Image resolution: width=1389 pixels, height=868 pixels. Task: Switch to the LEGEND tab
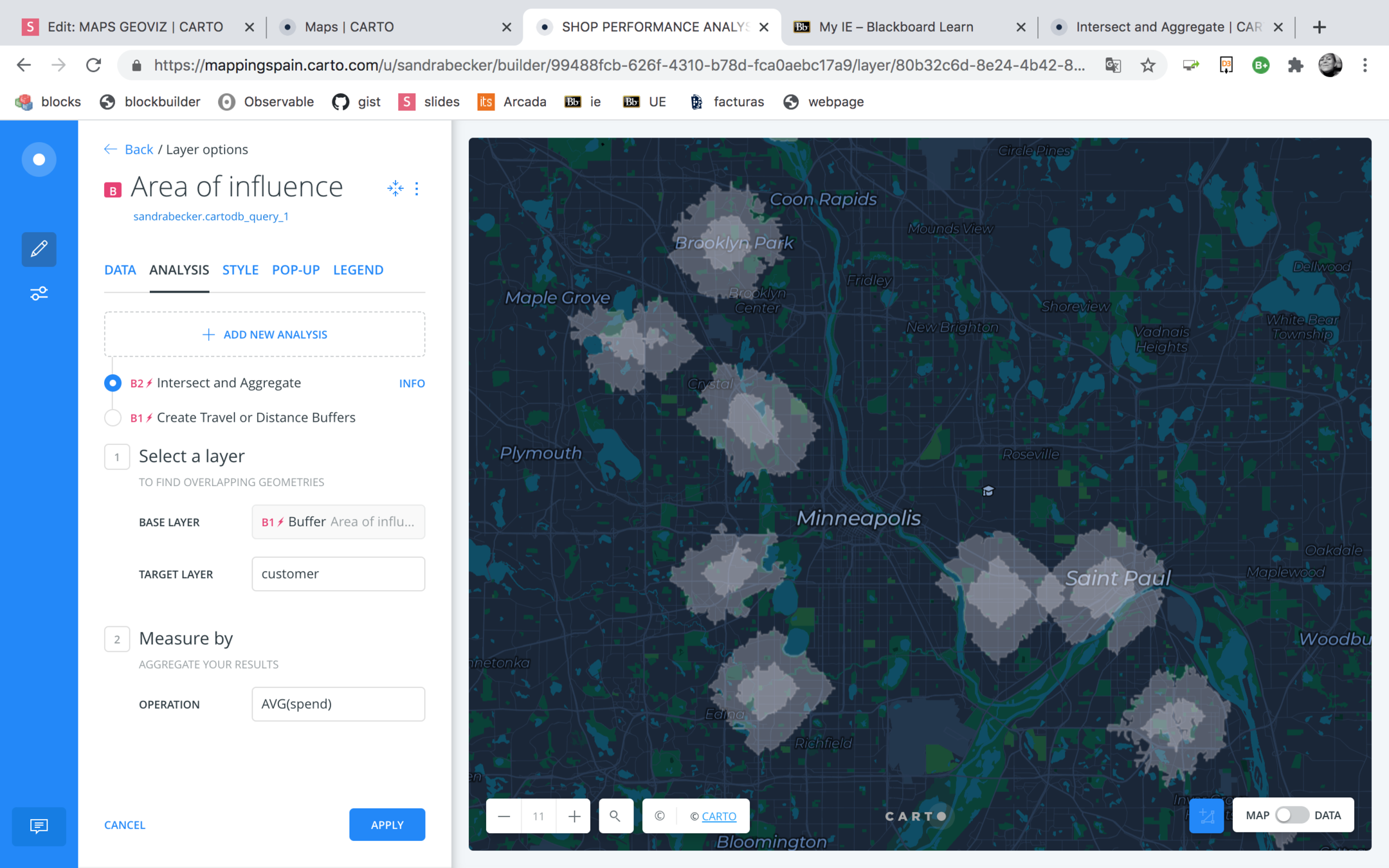(x=358, y=270)
